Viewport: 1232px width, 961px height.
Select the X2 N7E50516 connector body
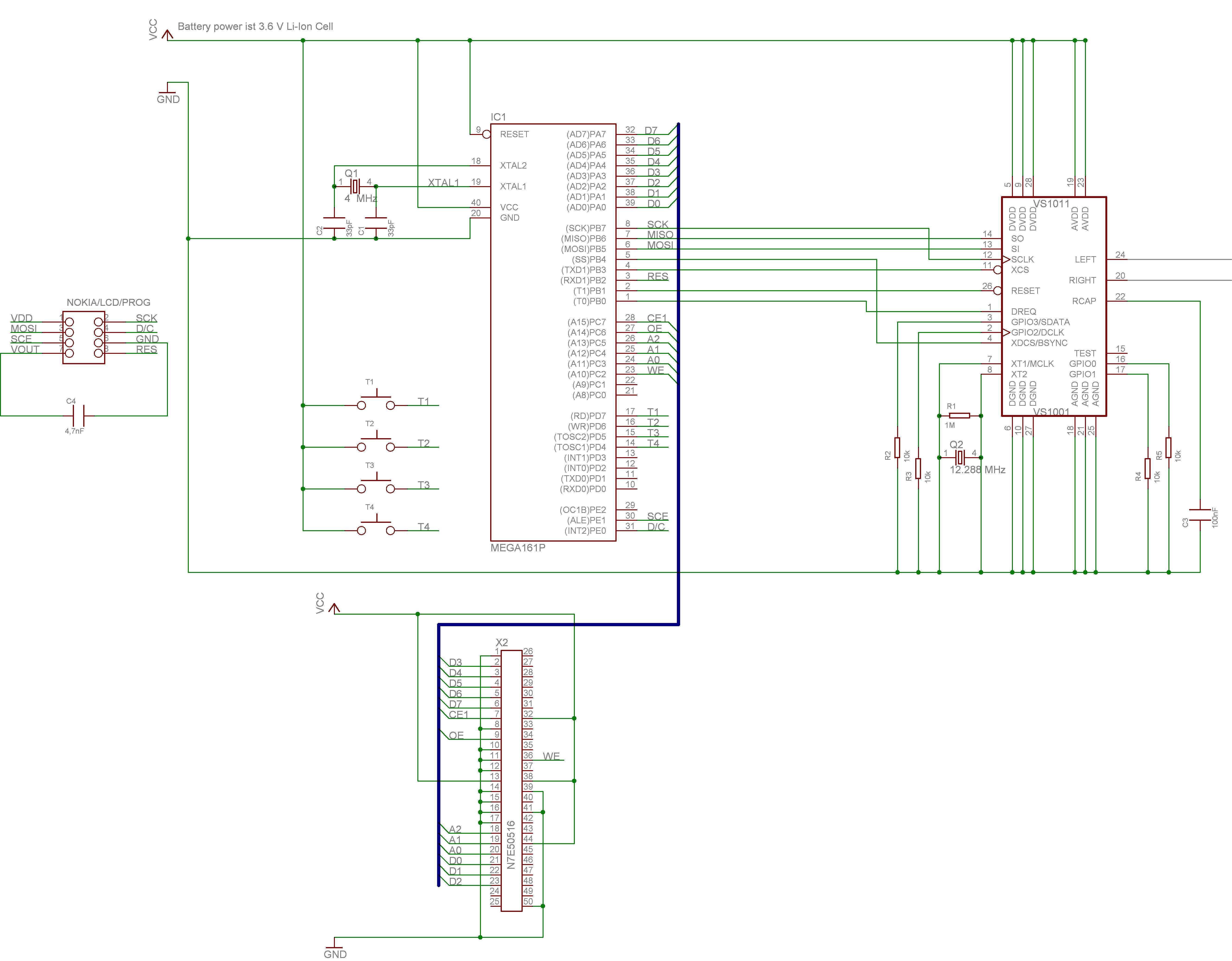click(512, 781)
